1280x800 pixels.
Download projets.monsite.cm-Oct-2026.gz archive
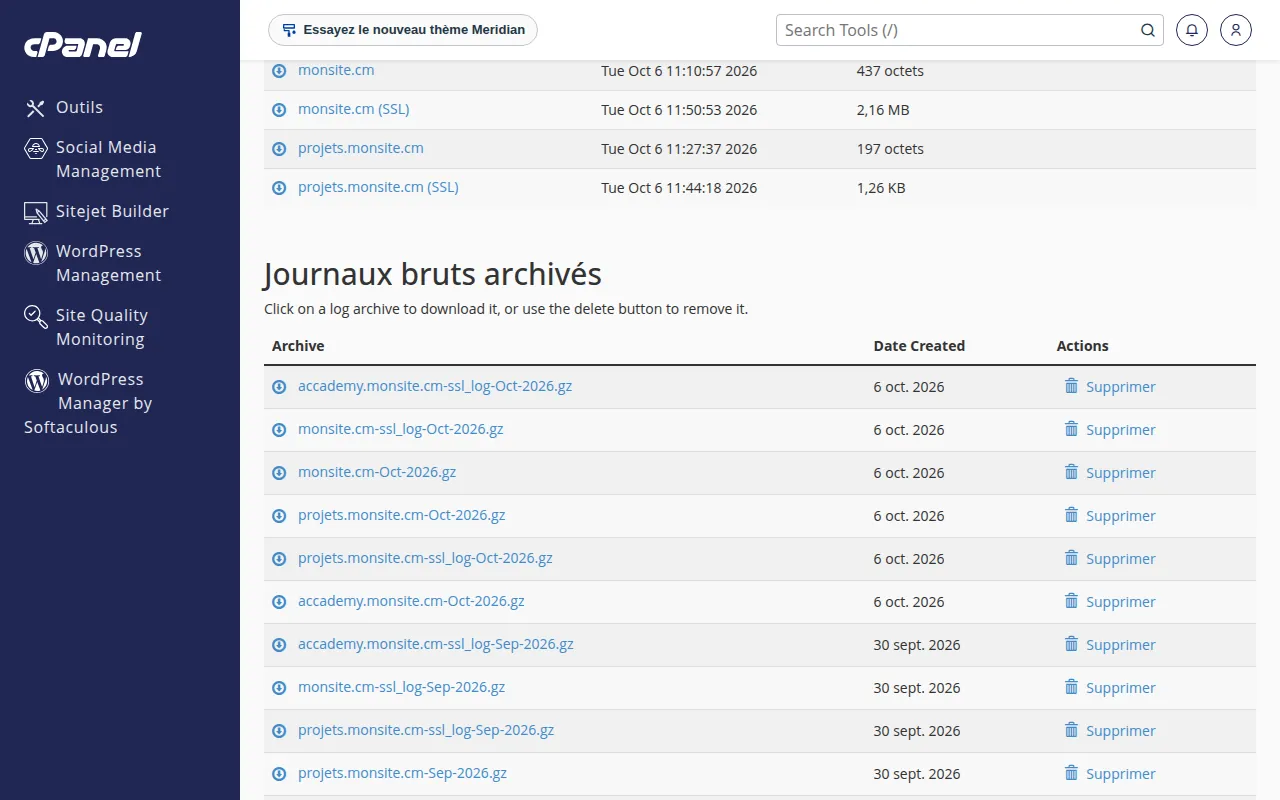coord(402,515)
